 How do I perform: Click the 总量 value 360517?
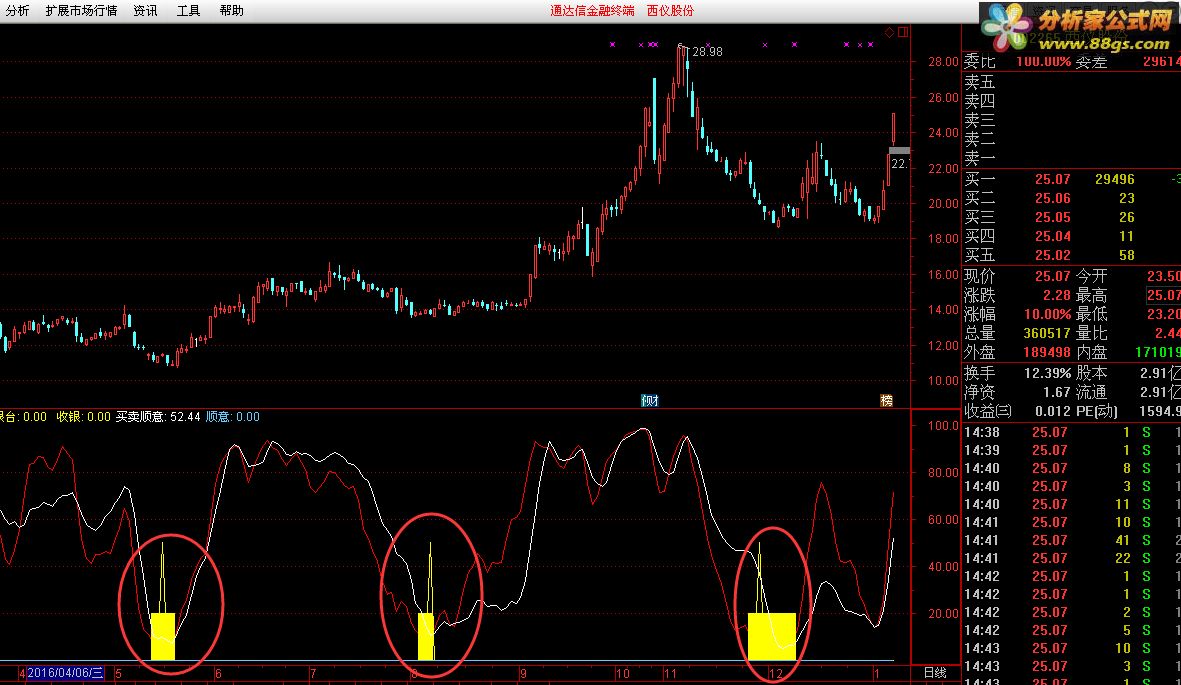(1047, 333)
